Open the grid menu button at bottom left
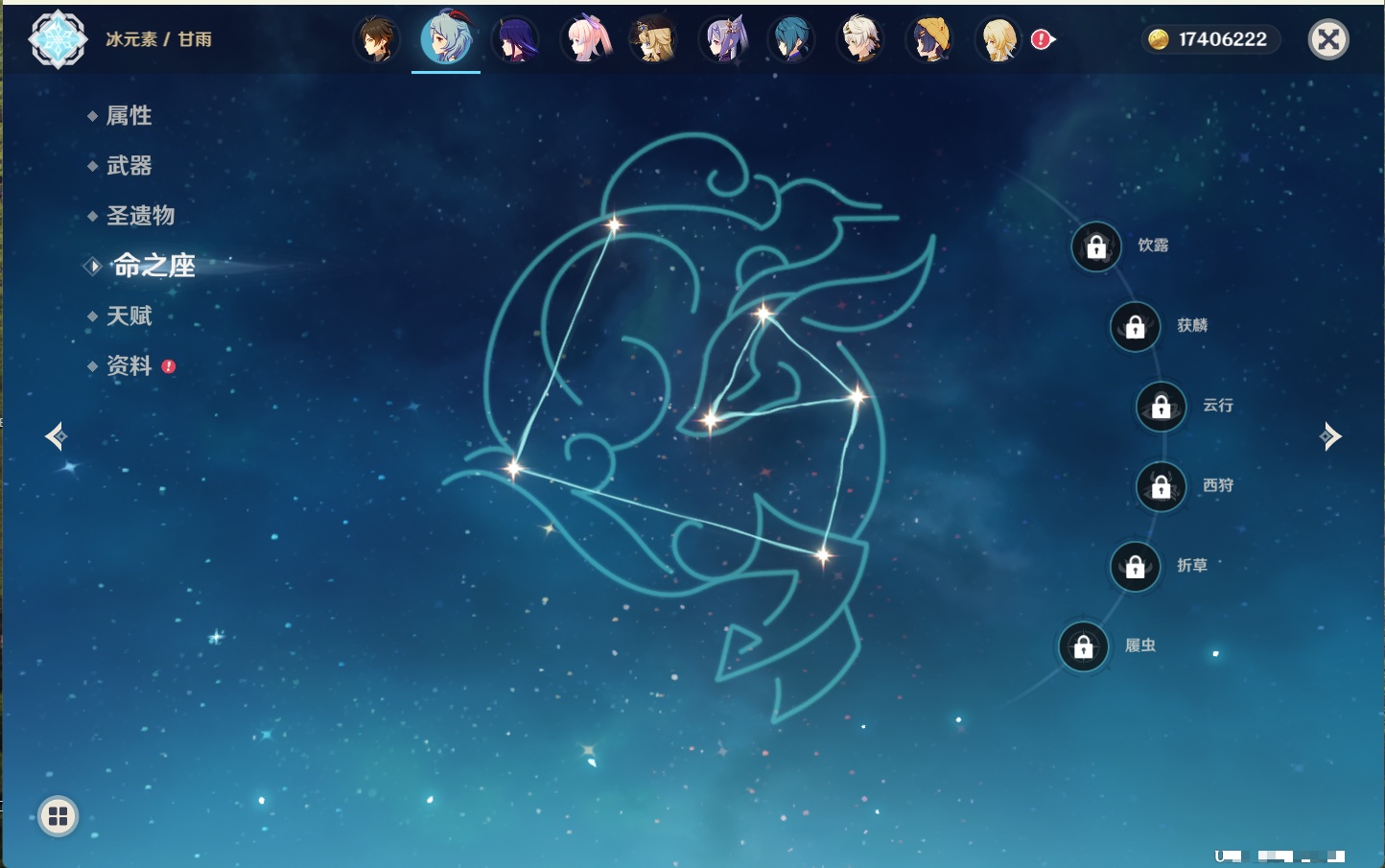The height and width of the screenshot is (868, 1385). [x=58, y=816]
